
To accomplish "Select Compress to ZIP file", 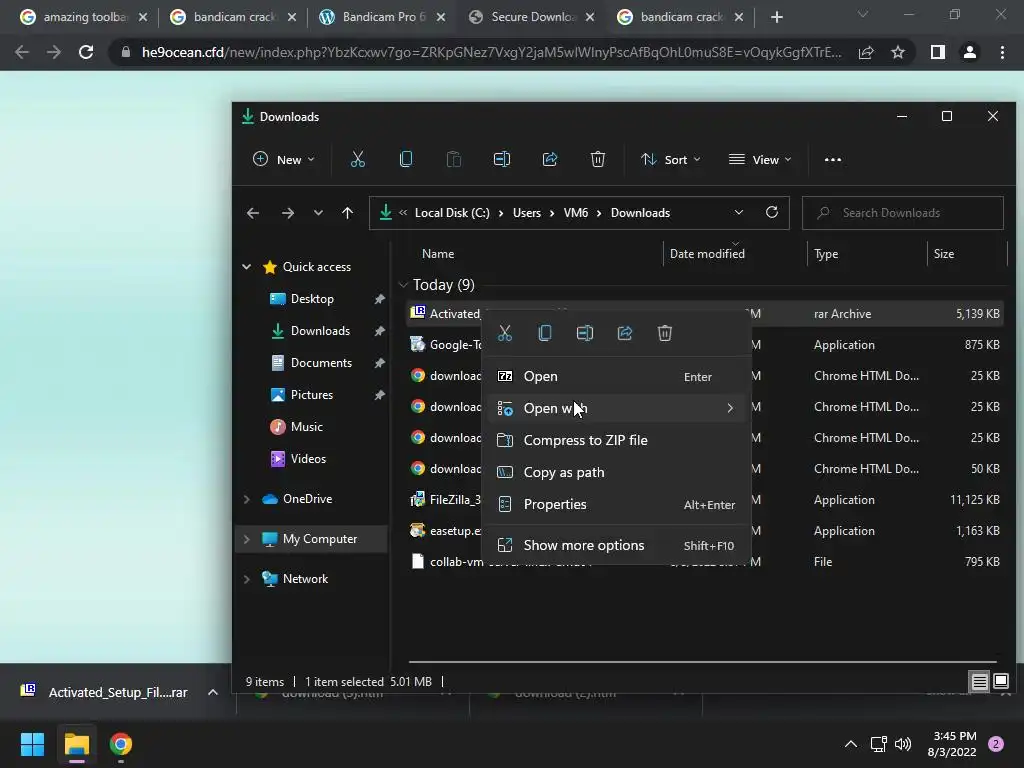I will click(x=617, y=440).
